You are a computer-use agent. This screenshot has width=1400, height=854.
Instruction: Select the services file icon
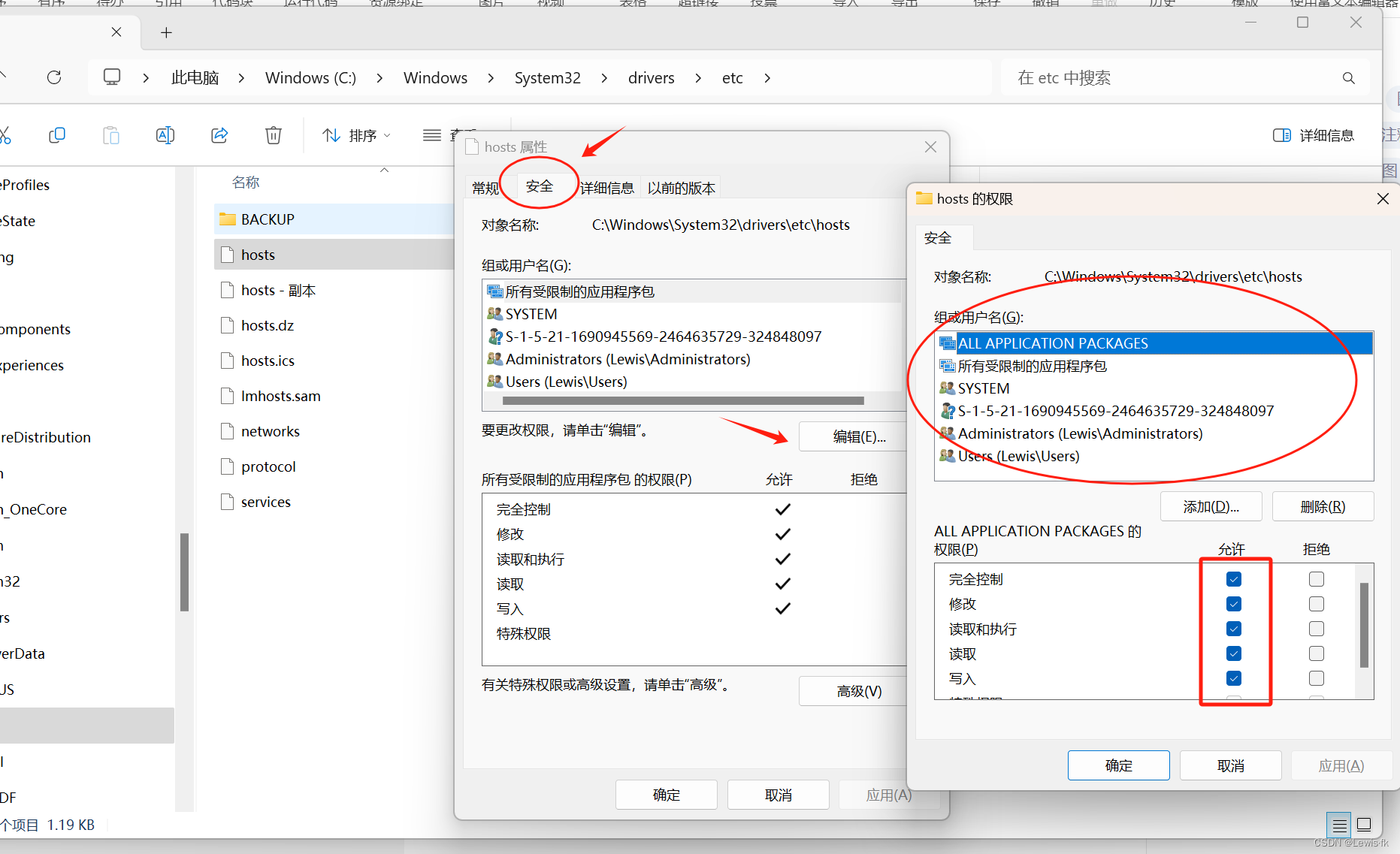227,502
